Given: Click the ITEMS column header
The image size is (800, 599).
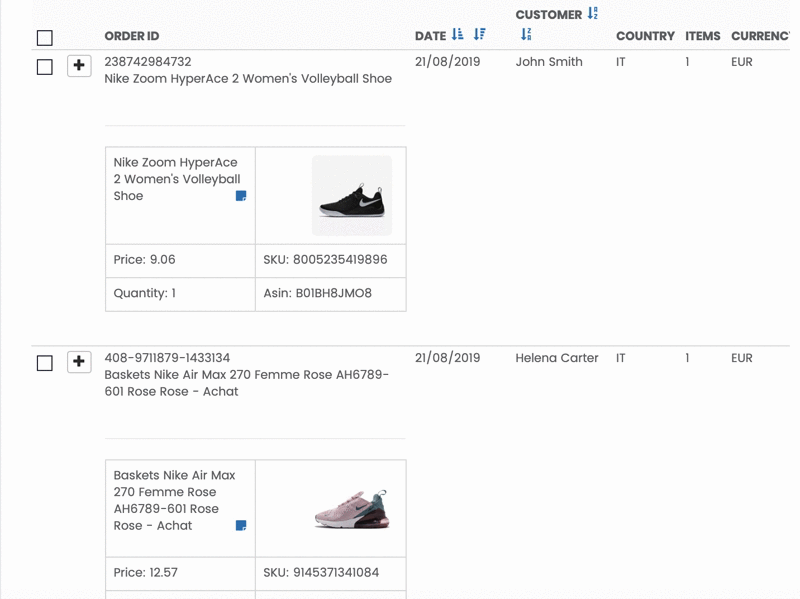Looking at the screenshot, I should tap(703, 36).
